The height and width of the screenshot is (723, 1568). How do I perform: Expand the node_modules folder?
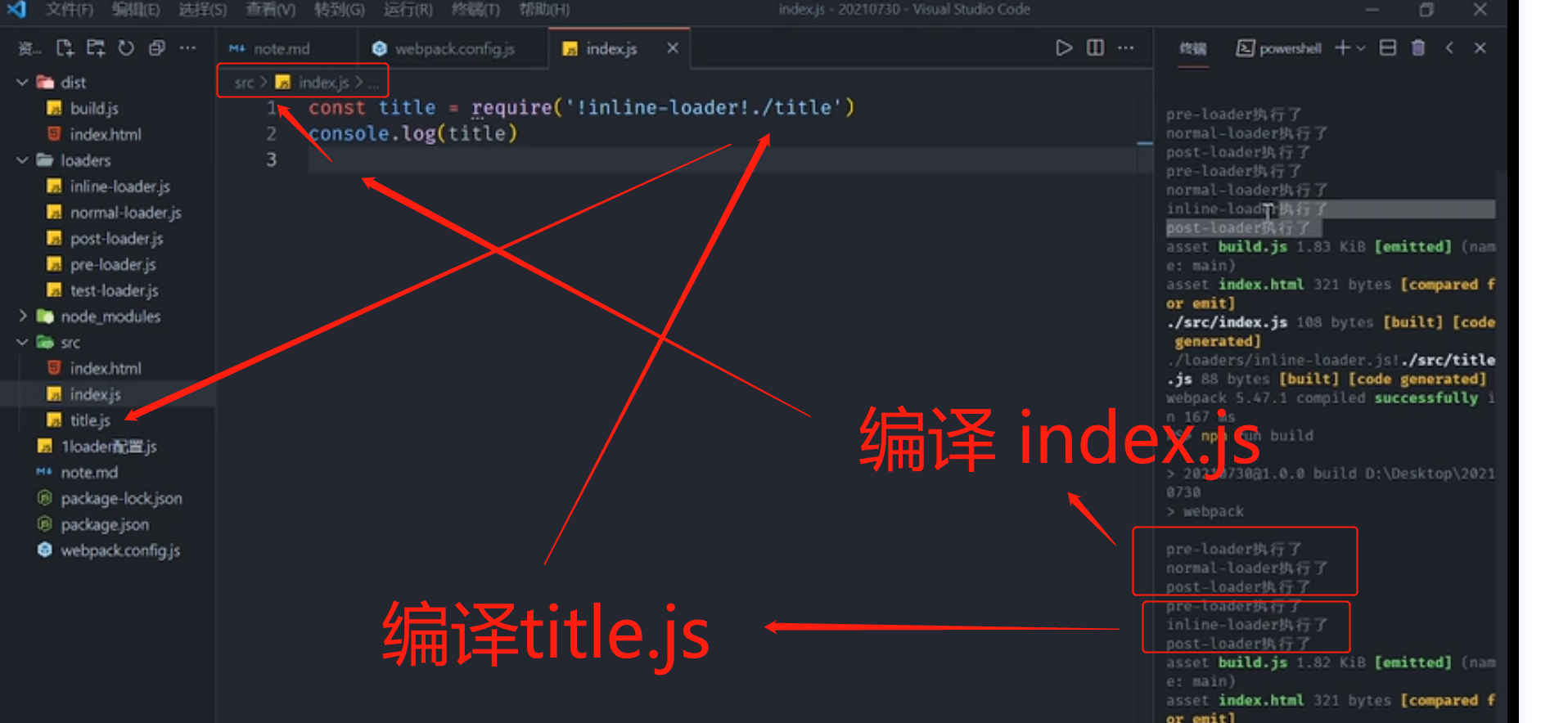pyautogui.click(x=23, y=317)
